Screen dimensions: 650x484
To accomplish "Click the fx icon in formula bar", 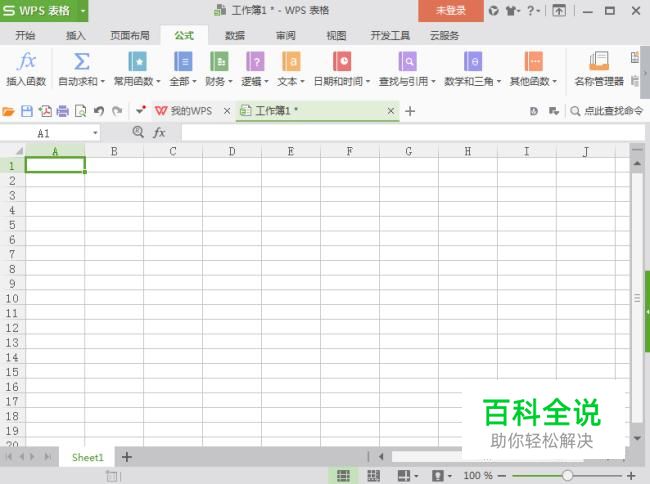I will (x=159, y=132).
